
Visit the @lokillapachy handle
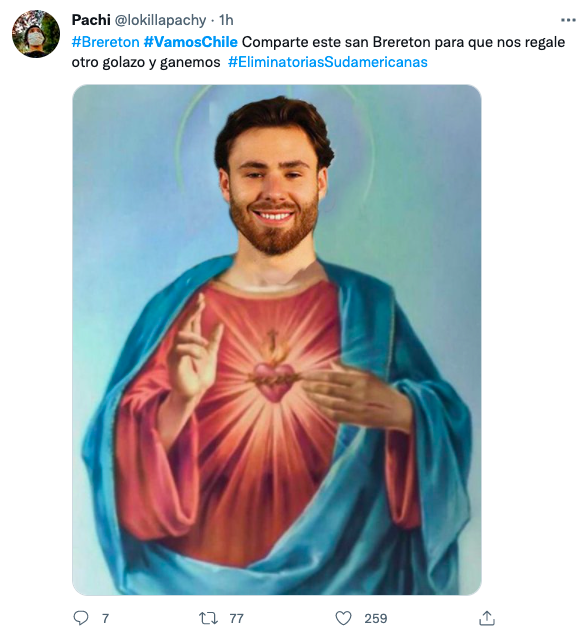point(161,20)
